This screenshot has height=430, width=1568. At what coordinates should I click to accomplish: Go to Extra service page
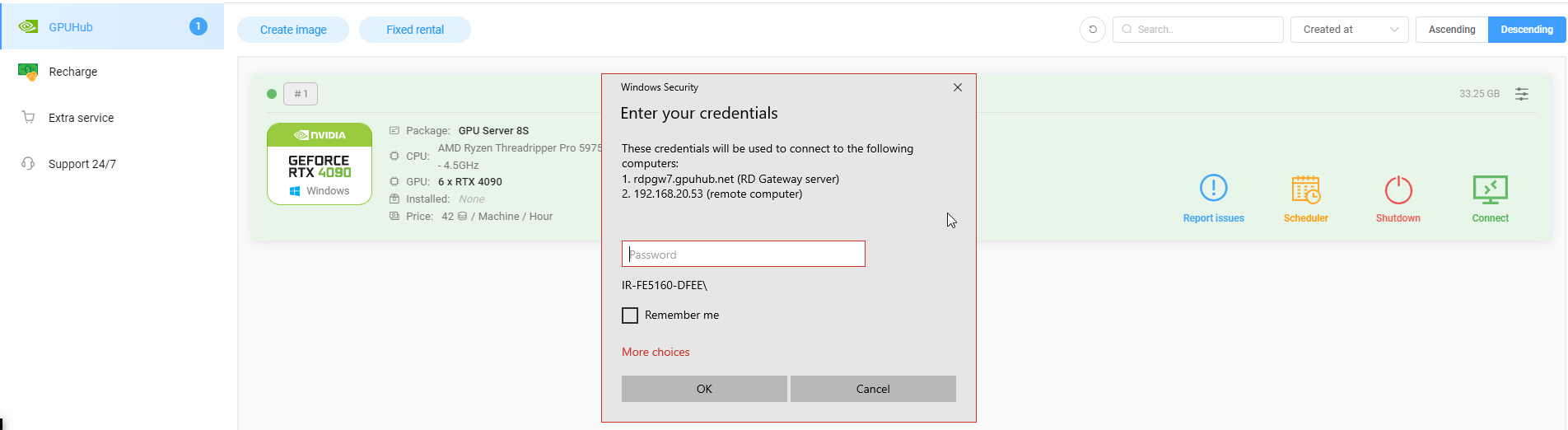tap(81, 118)
